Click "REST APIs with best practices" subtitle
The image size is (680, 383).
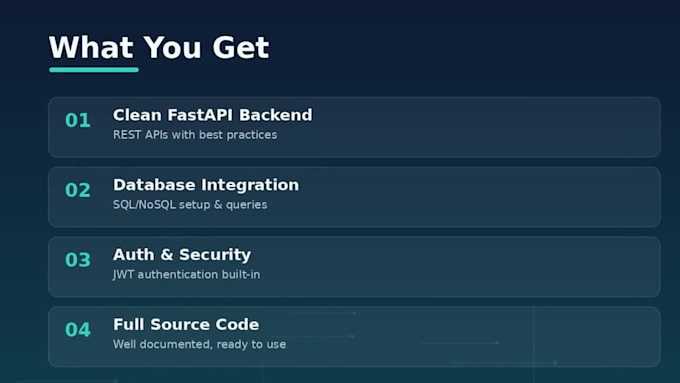pos(195,135)
